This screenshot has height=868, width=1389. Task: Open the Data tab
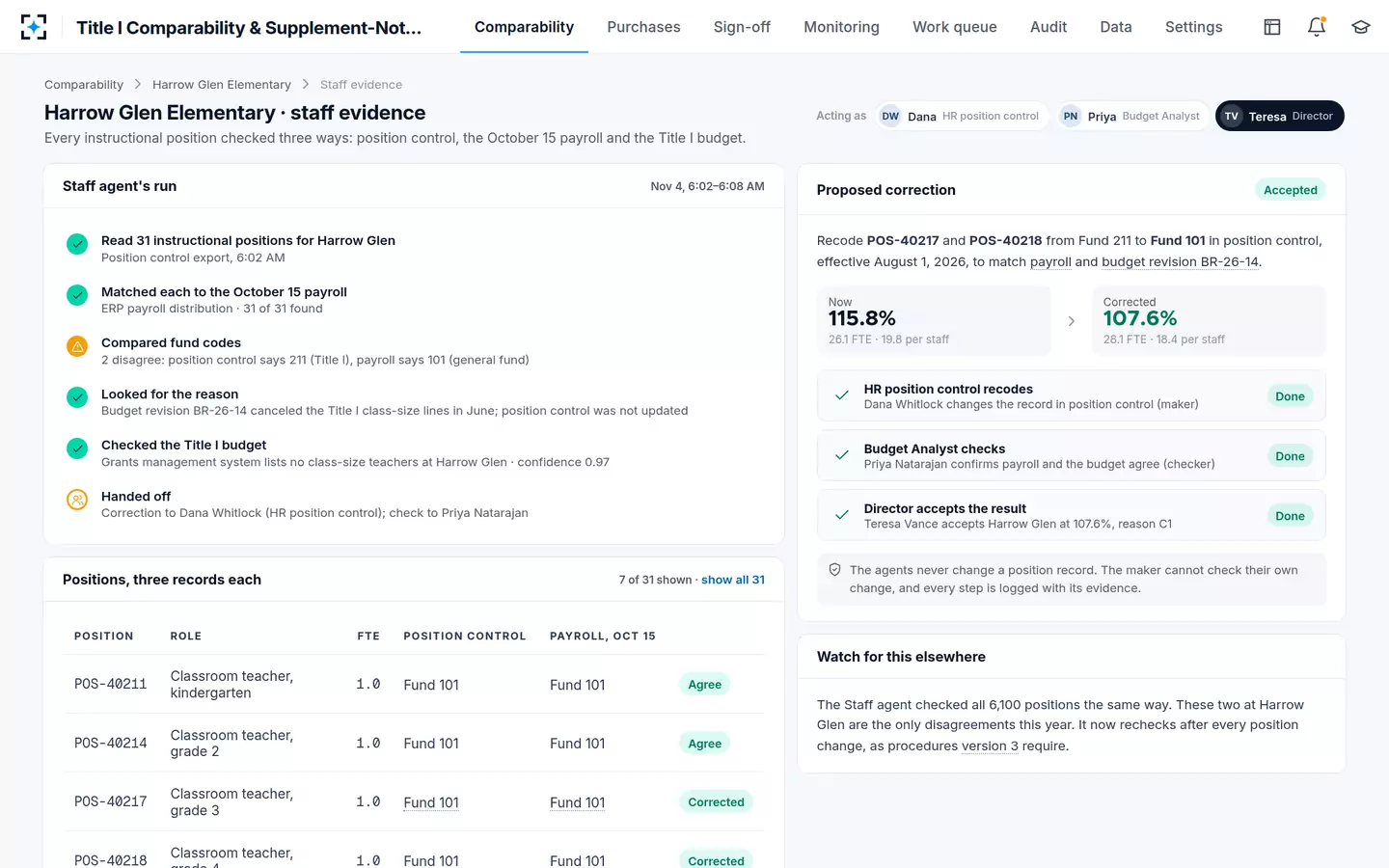click(x=1116, y=27)
